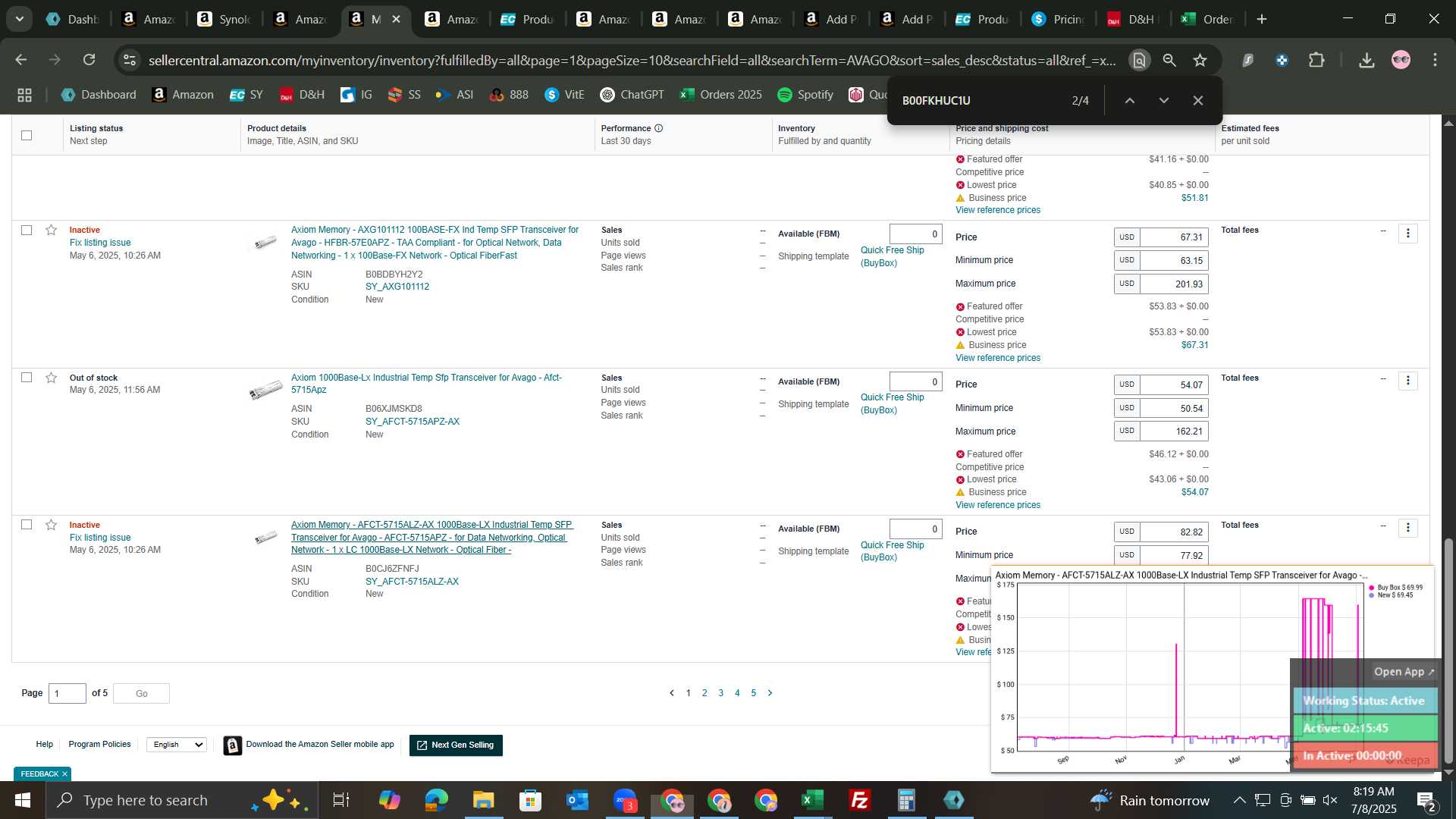
Task: Click AXG101112 product thumbnail image
Action: click(265, 243)
